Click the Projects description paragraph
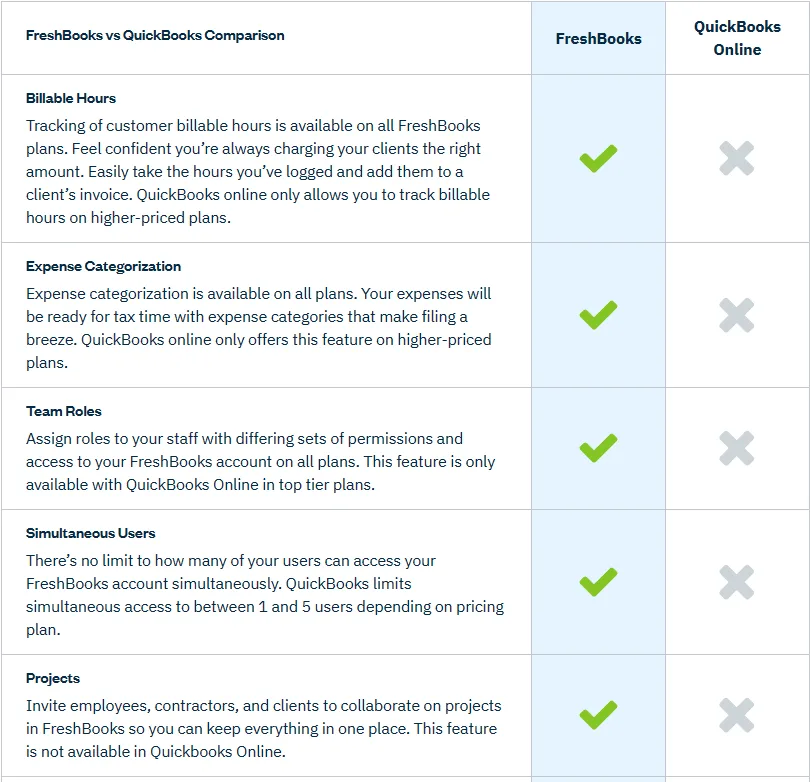 pos(262,729)
